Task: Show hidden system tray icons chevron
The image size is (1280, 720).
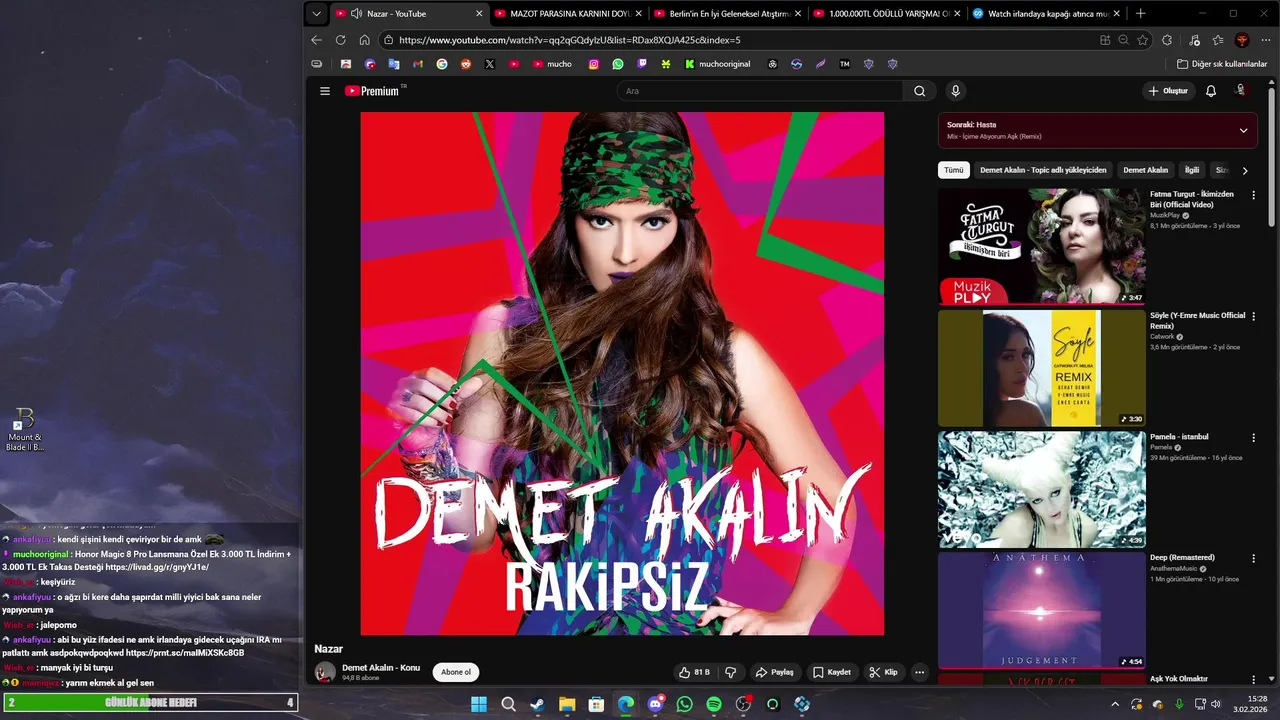Action: (x=1116, y=704)
